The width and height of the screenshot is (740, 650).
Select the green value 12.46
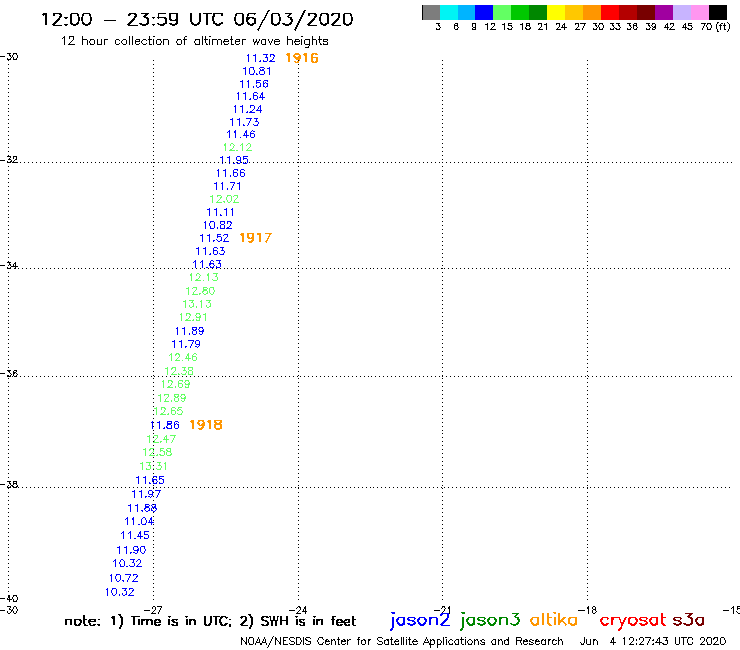tap(183, 357)
